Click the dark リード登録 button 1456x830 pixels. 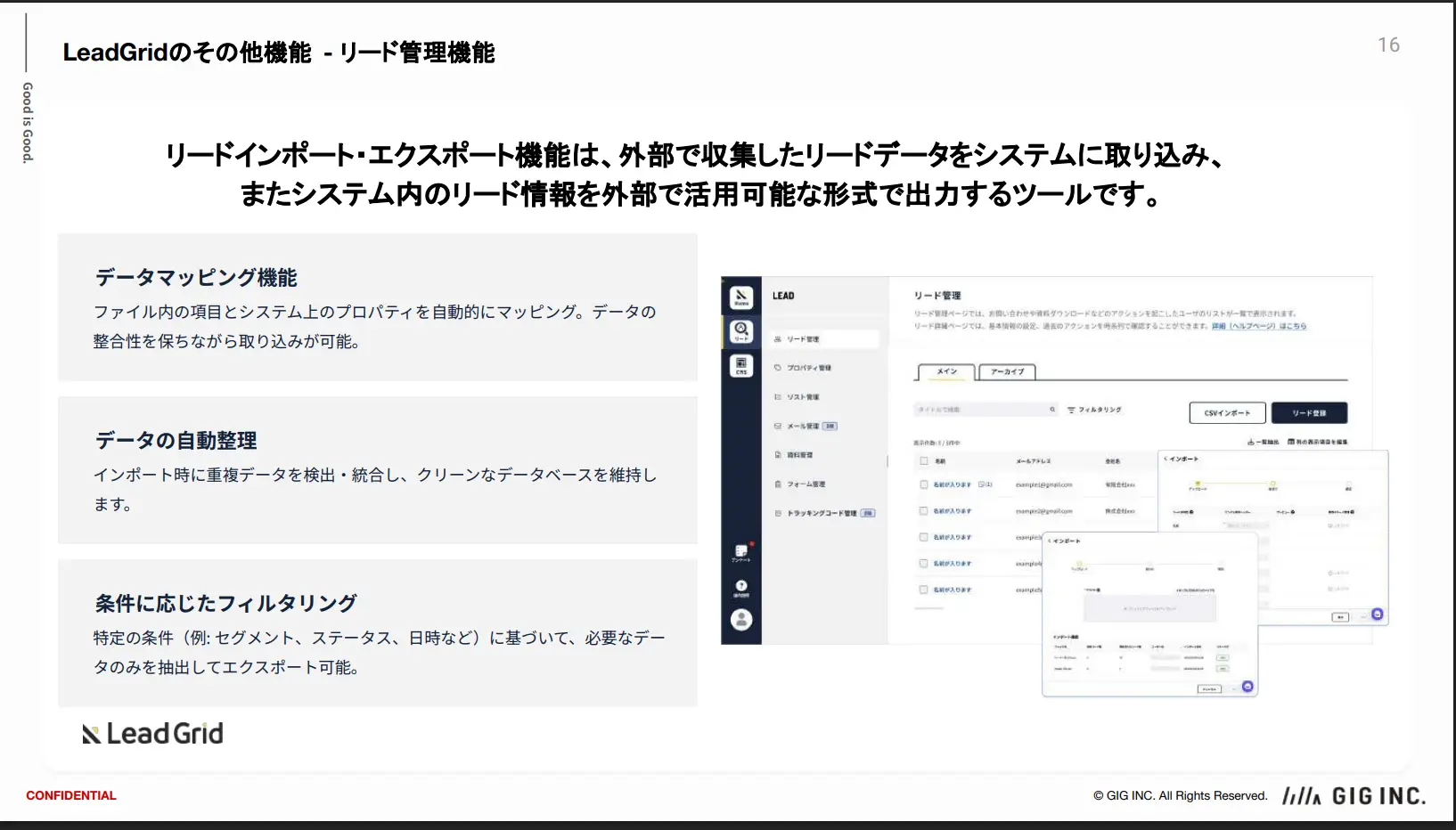click(x=1308, y=413)
